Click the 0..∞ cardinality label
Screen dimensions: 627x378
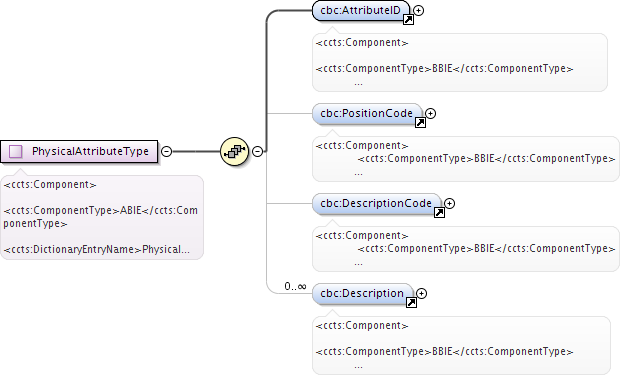click(x=295, y=286)
